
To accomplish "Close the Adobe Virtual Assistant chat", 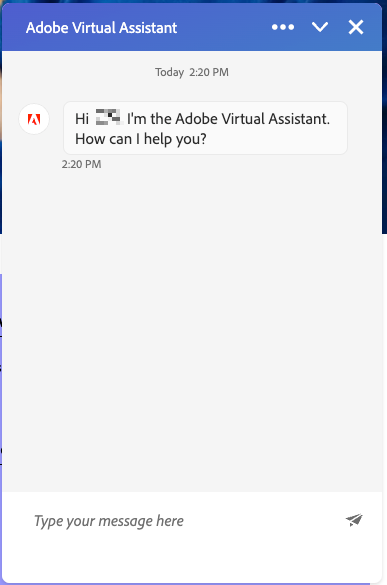I will point(356,27).
